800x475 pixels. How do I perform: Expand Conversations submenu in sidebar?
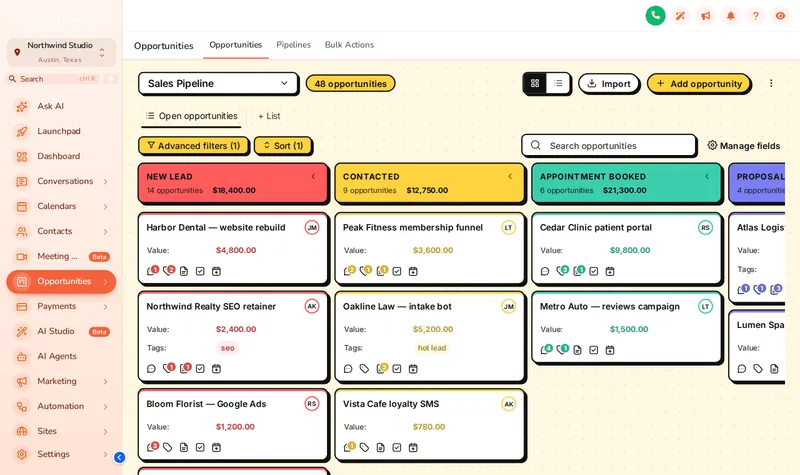[106, 182]
